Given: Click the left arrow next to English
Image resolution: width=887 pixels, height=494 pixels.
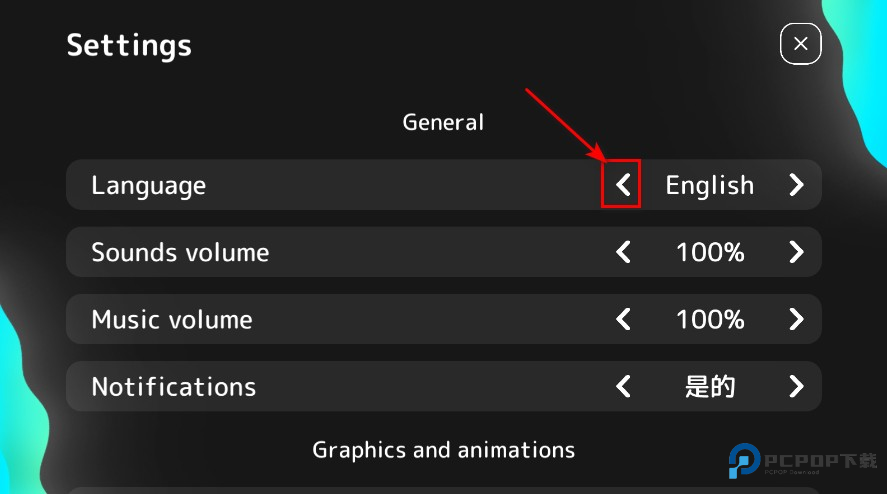Looking at the screenshot, I should pos(623,185).
